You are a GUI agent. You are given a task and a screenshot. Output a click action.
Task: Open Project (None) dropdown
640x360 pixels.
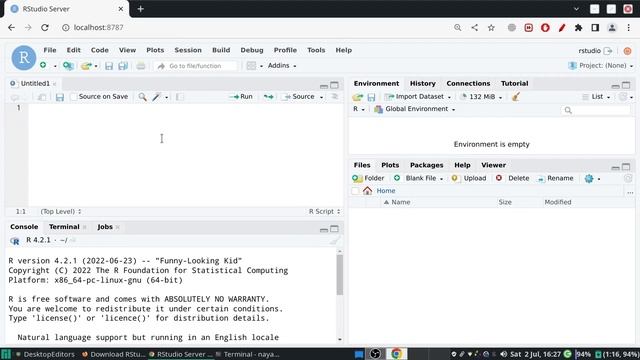pos(601,65)
